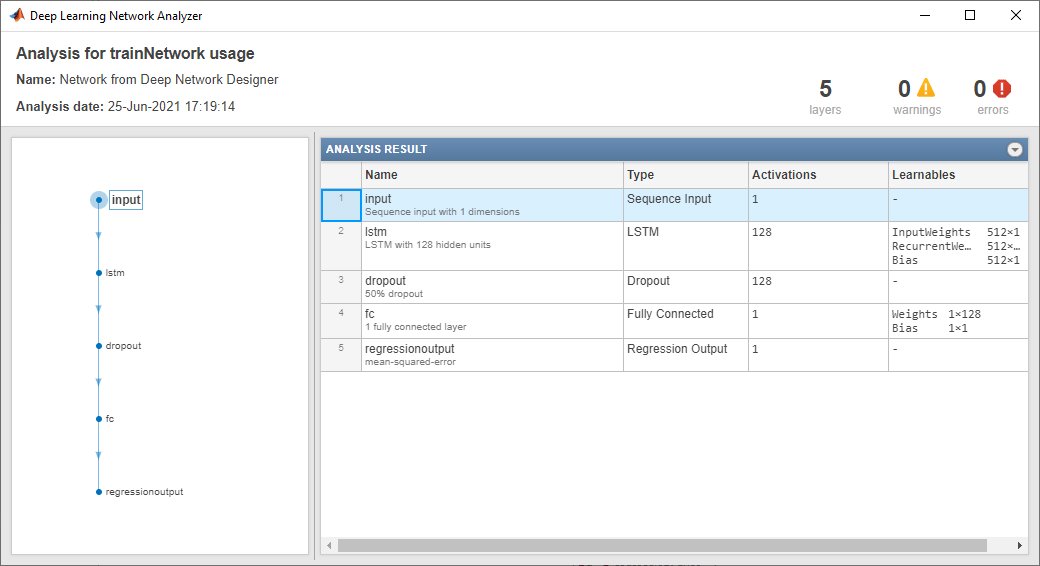Click the yellow warnings triangle icon
This screenshot has width=1040, height=566.
[x=927, y=88]
